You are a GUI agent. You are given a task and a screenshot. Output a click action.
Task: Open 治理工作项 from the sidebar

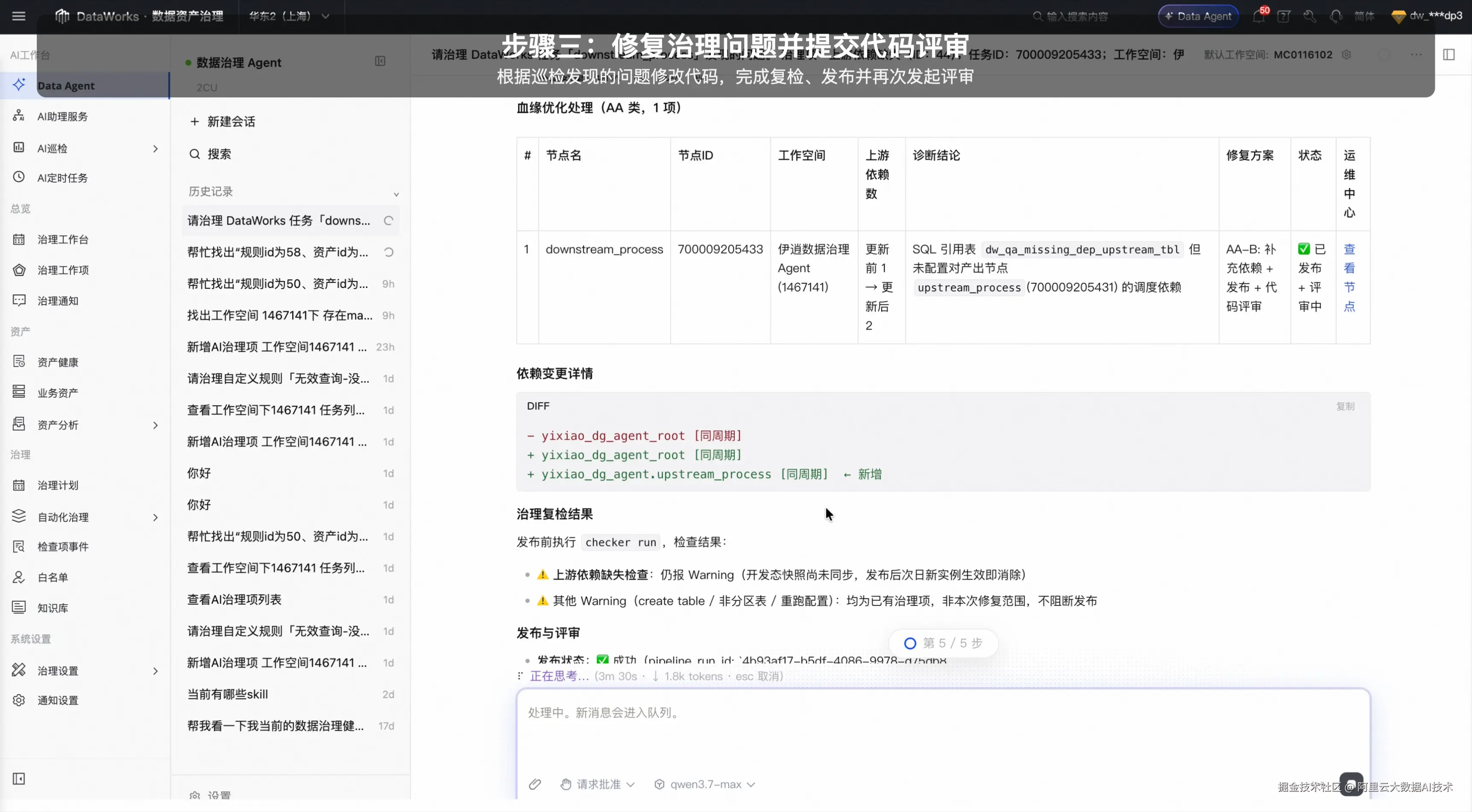click(85, 270)
